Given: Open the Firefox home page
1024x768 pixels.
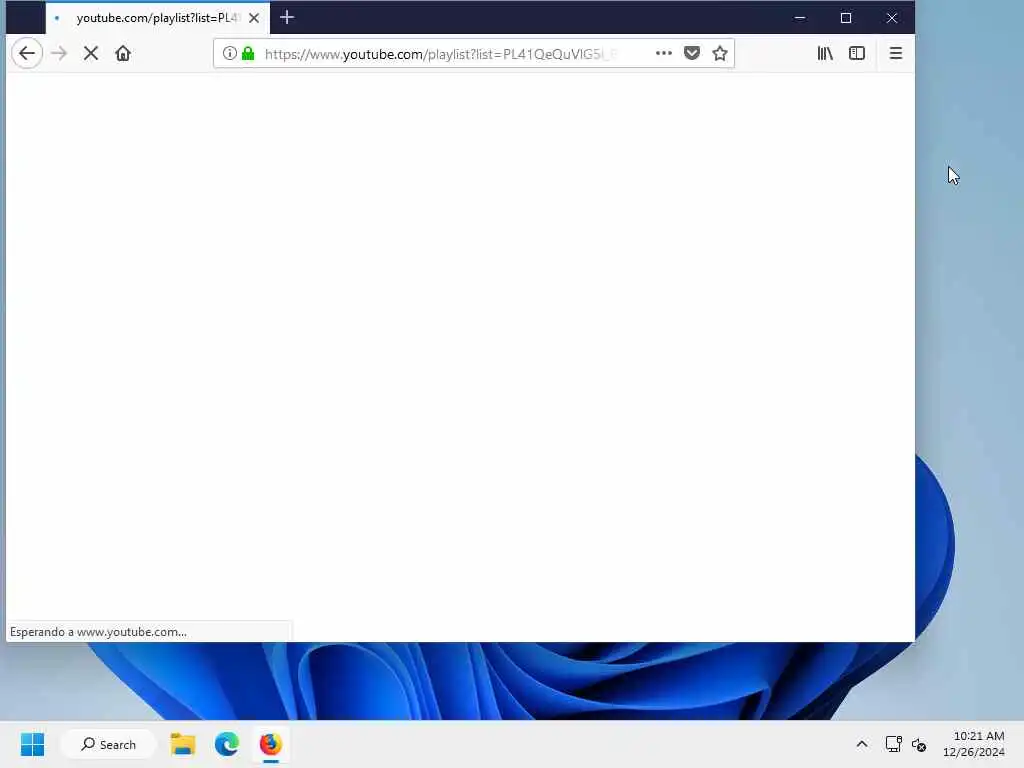Looking at the screenshot, I should pyautogui.click(x=123, y=54).
